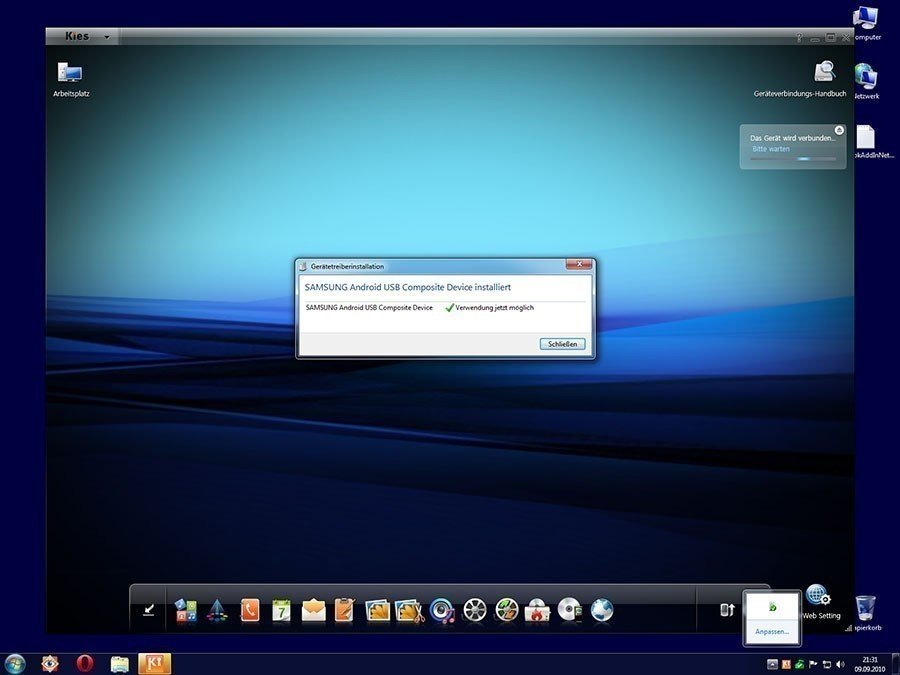Open the volume speaker tray icon

[841, 665]
